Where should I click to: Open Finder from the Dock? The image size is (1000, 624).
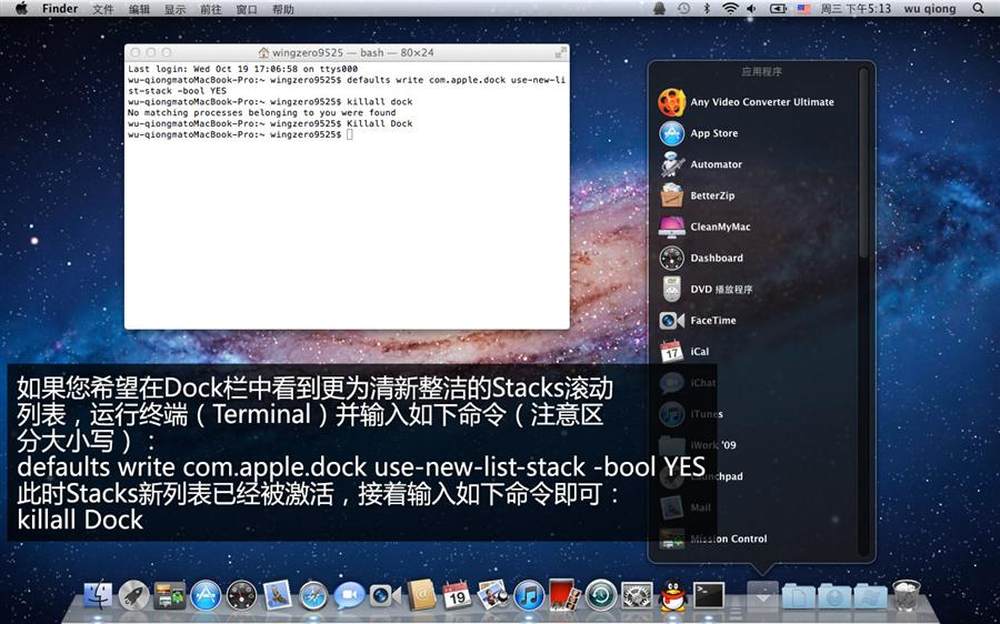click(98, 596)
